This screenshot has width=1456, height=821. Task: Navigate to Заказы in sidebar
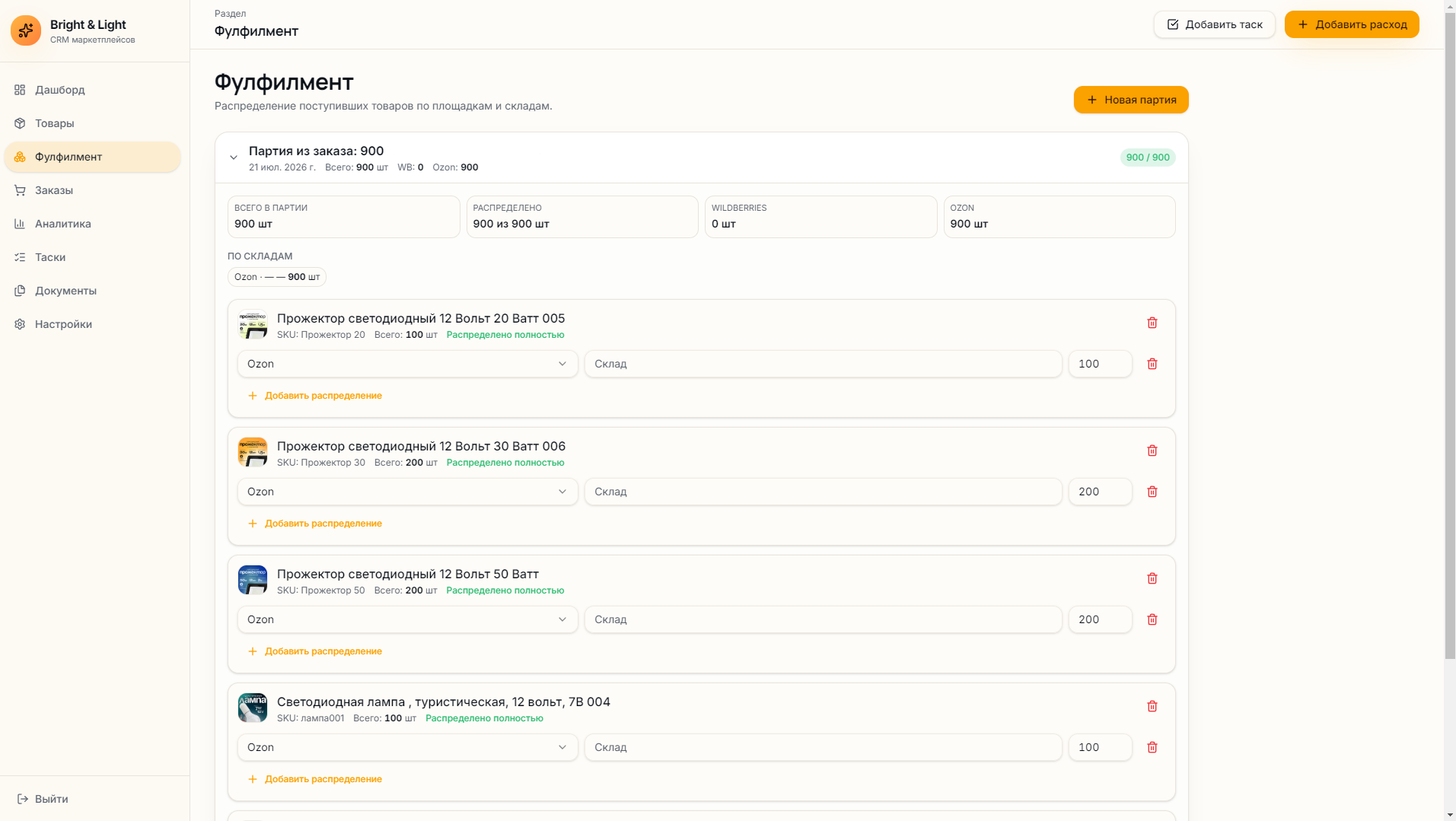coord(93,190)
